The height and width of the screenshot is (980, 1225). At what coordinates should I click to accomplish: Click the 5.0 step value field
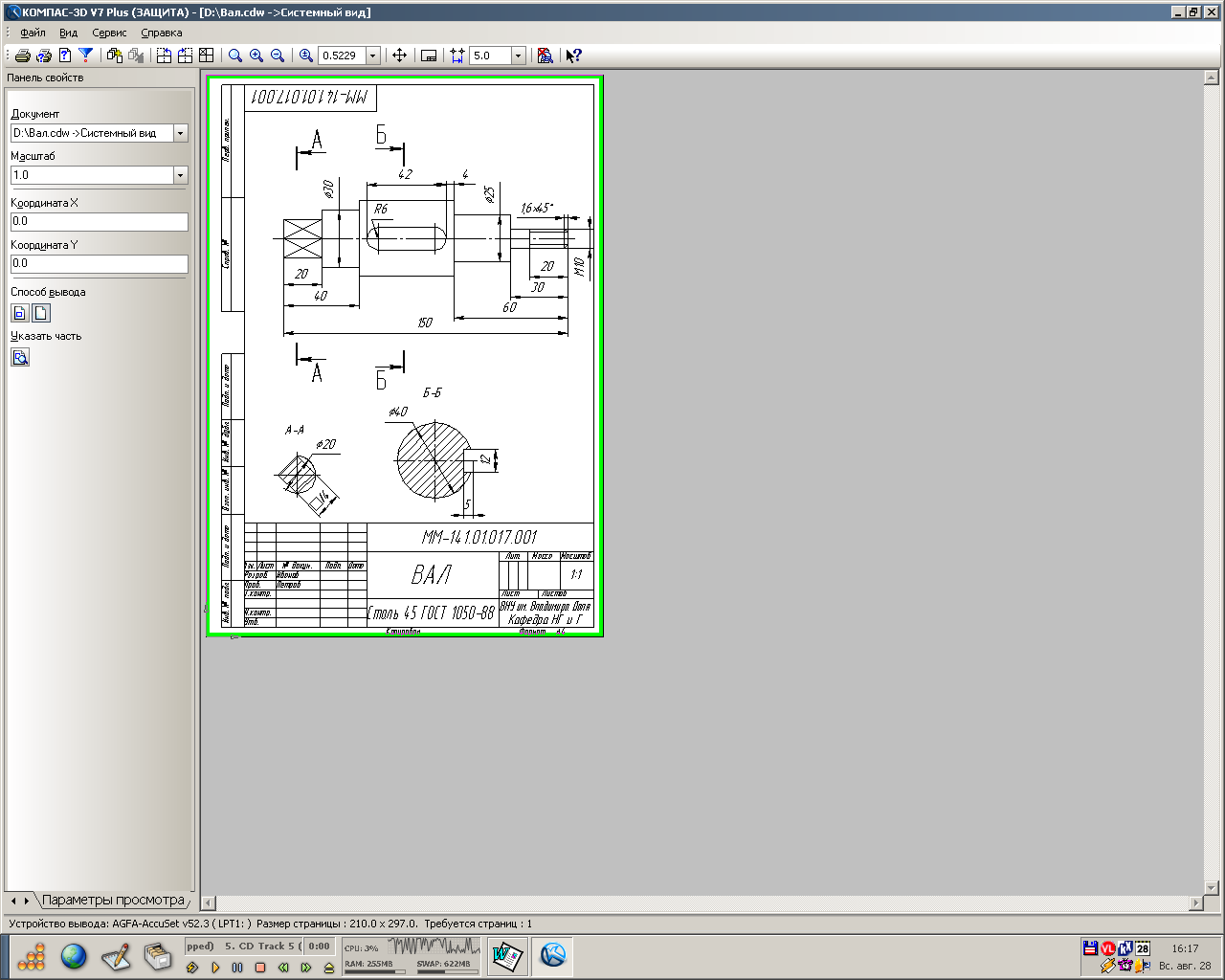(491, 56)
